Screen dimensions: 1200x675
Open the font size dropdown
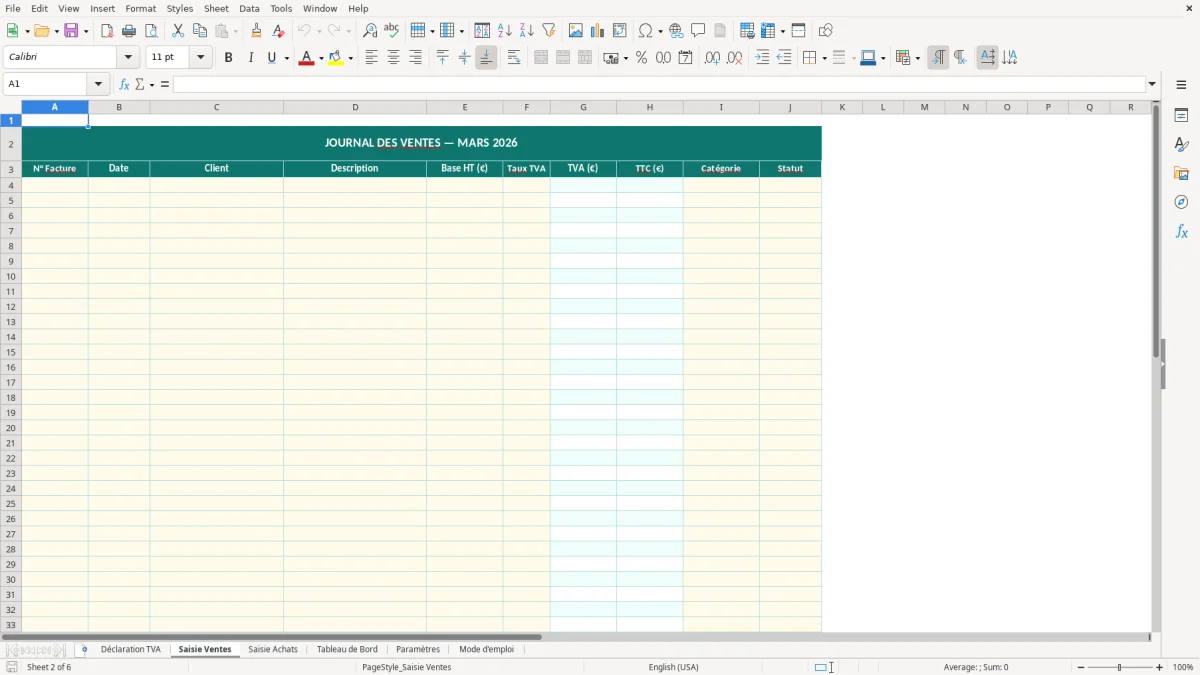point(200,58)
